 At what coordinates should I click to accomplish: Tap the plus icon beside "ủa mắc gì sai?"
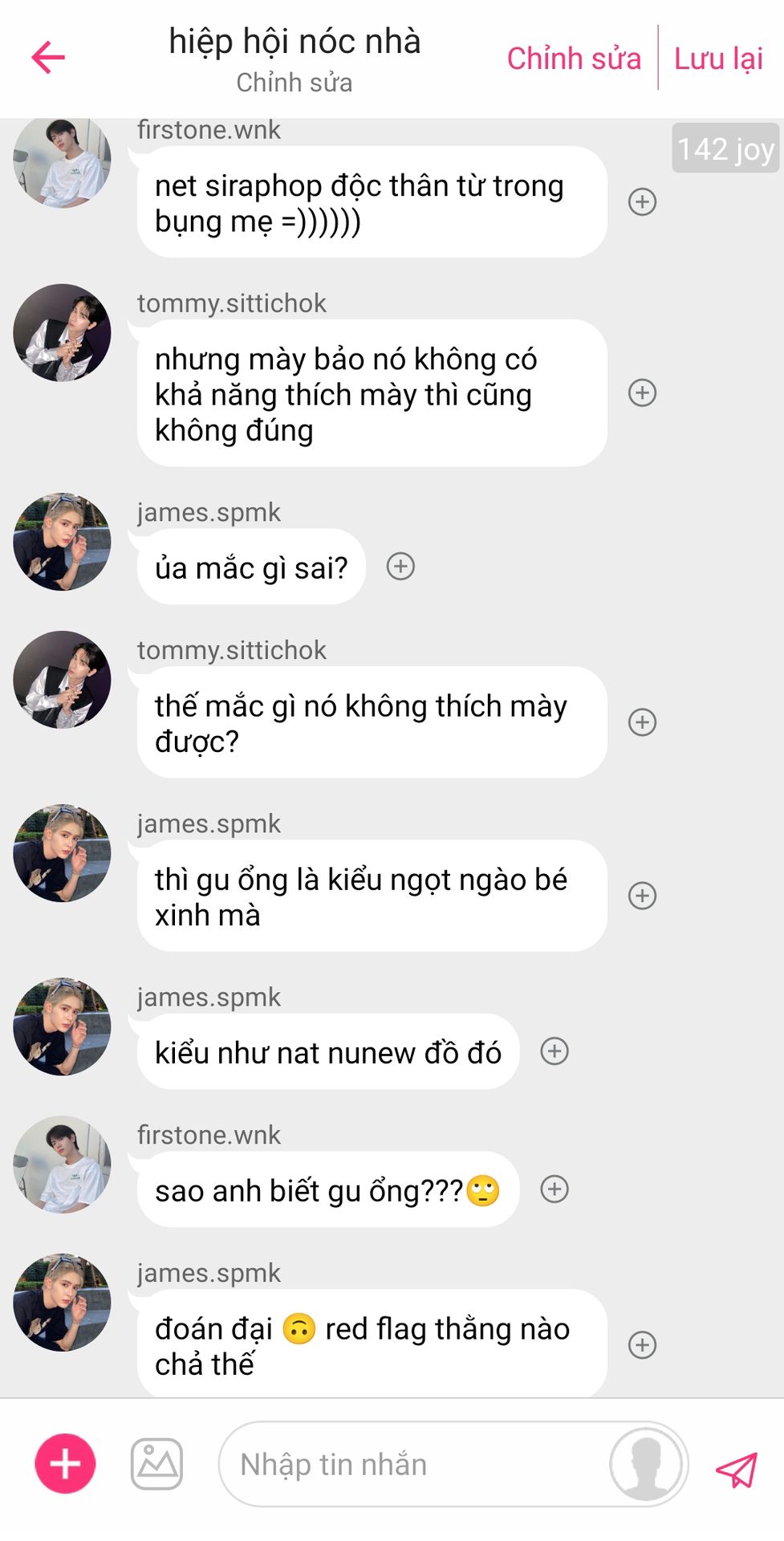(x=400, y=567)
